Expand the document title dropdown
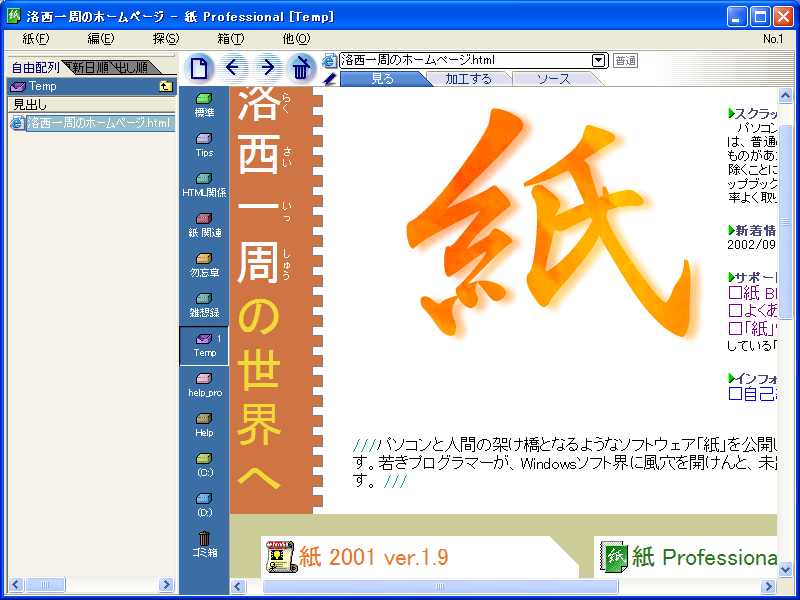The width and height of the screenshot is (800, 600). pyautogui.click(x=599, y=61)
